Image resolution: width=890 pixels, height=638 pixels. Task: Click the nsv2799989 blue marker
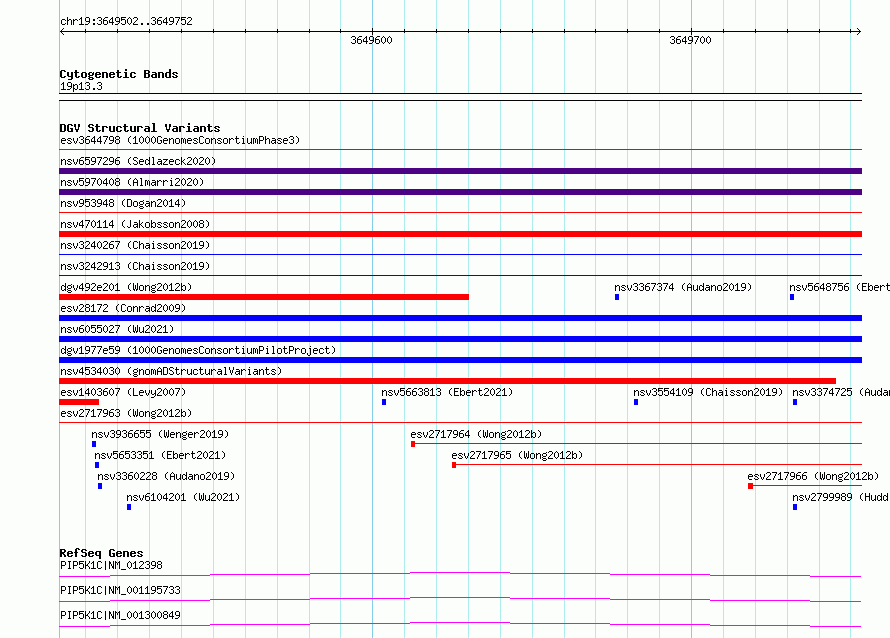(x=795, y=507)
